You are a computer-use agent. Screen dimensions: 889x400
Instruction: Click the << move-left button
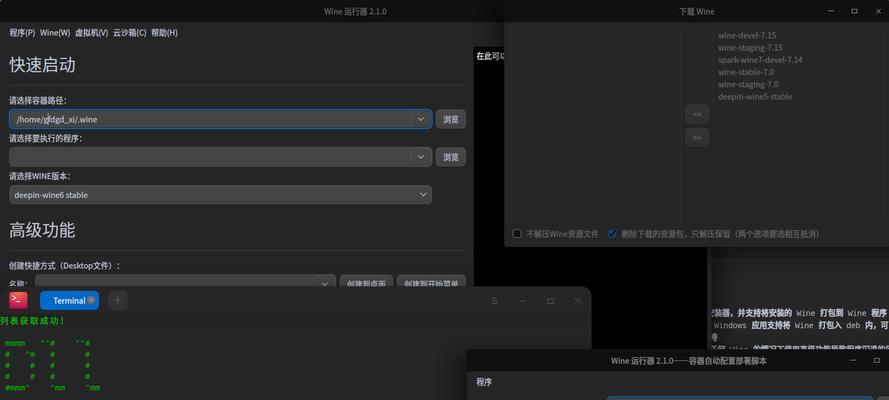click(697, 114)
